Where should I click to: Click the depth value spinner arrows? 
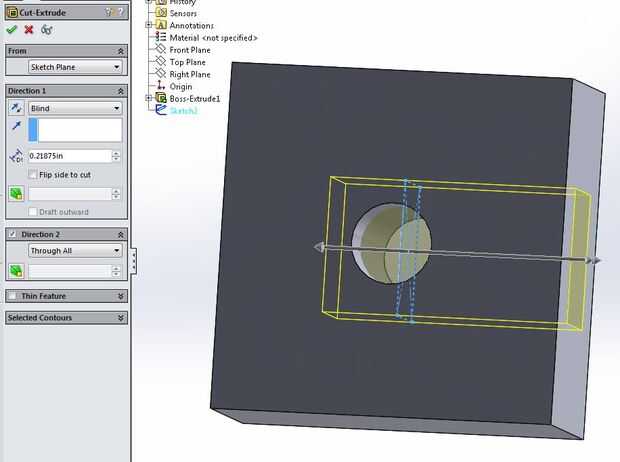click(x=116, y=156)
